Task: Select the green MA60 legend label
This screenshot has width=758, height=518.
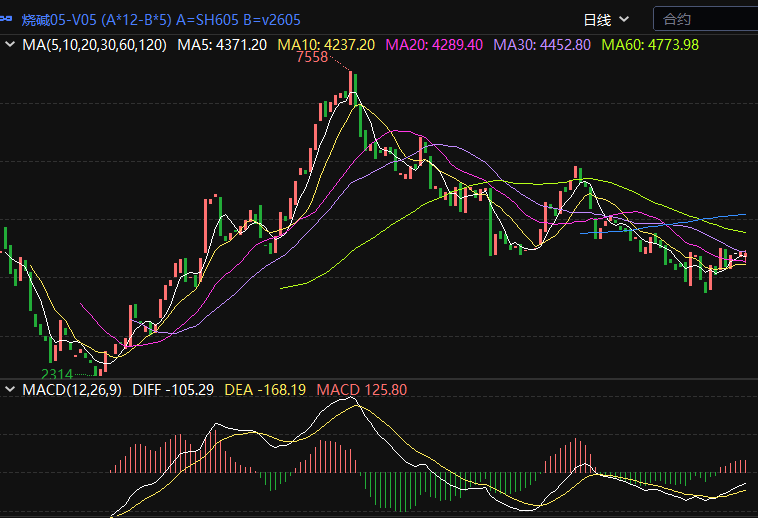Action: [649, 45]
